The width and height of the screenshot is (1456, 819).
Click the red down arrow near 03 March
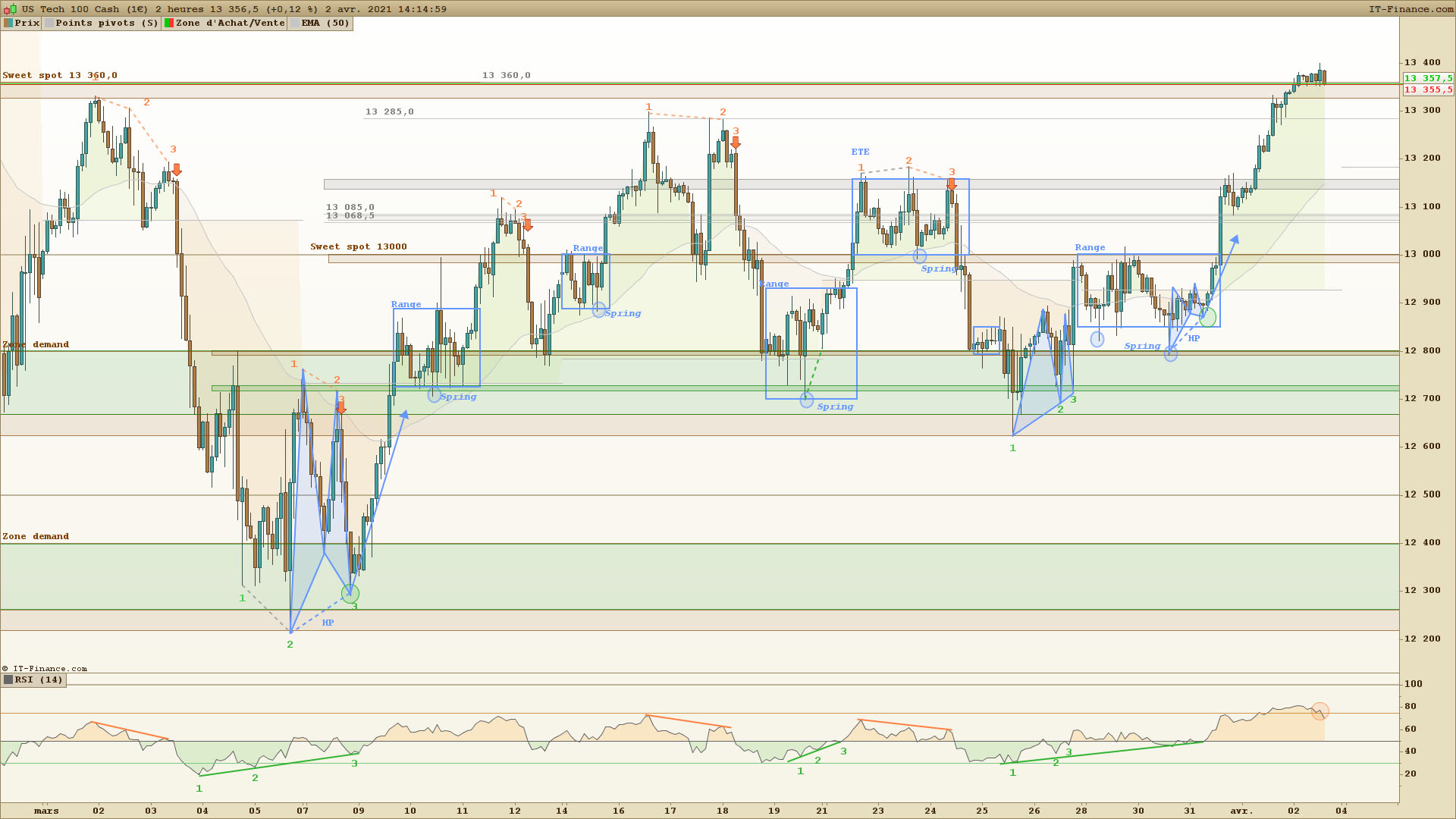[177, 170]
